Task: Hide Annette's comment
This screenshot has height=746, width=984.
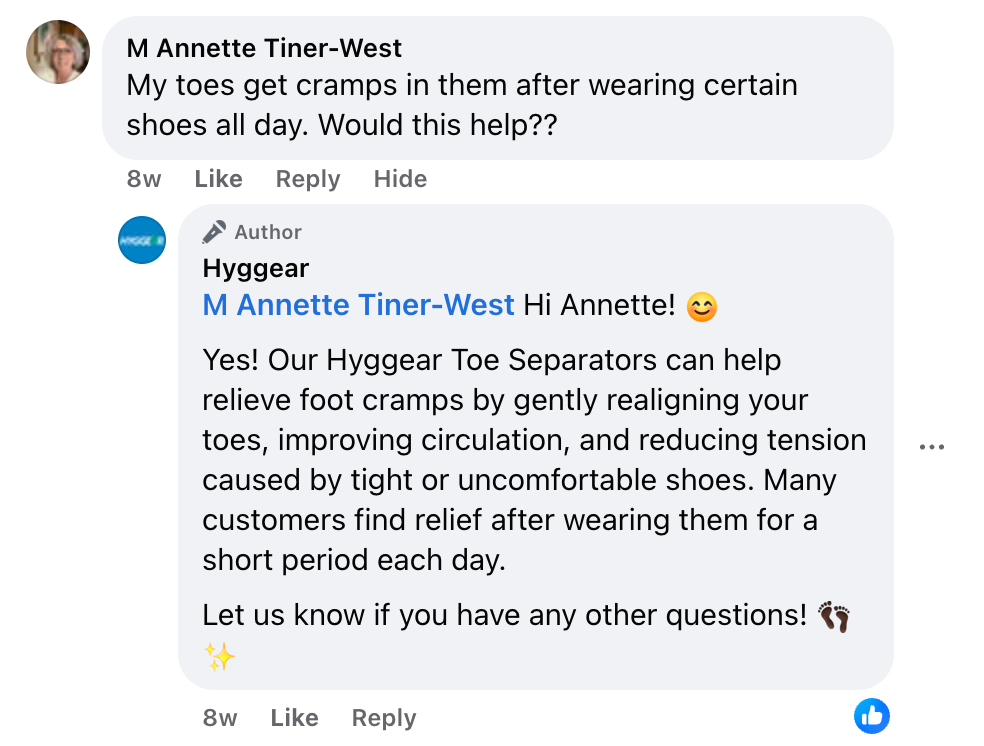Action: [400, 179]
